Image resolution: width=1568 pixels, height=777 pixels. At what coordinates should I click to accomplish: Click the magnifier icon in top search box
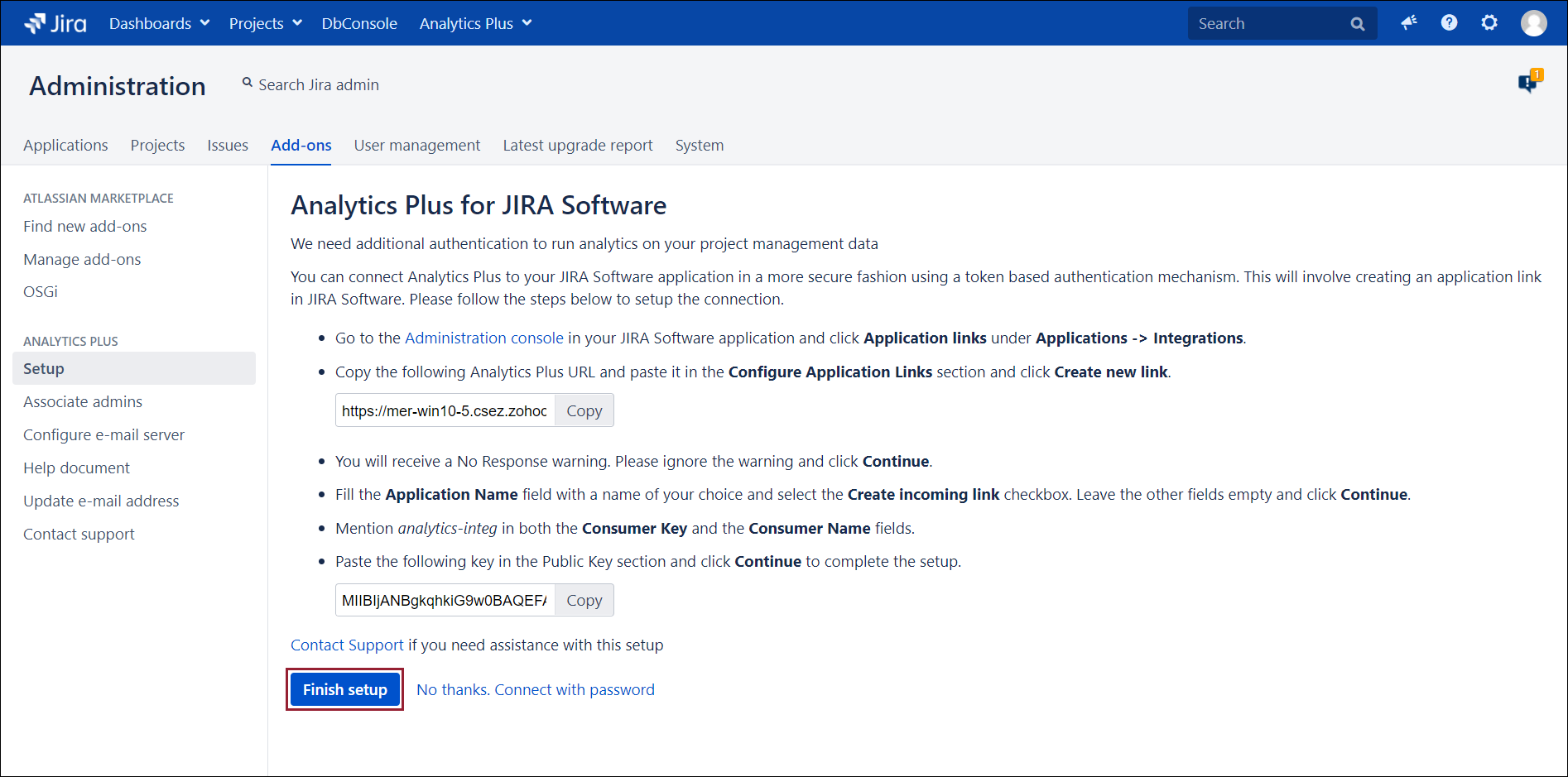point(1358,24)
